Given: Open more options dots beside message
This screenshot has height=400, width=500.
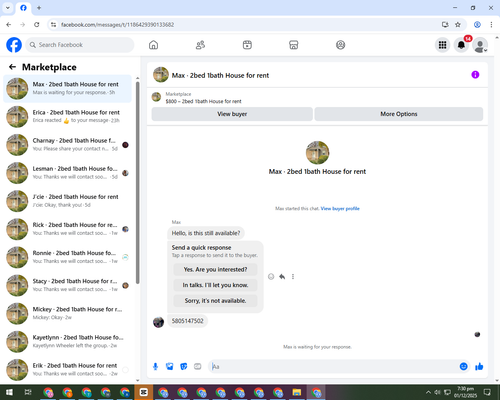Looking at the screenshot, I should (293, 277).
